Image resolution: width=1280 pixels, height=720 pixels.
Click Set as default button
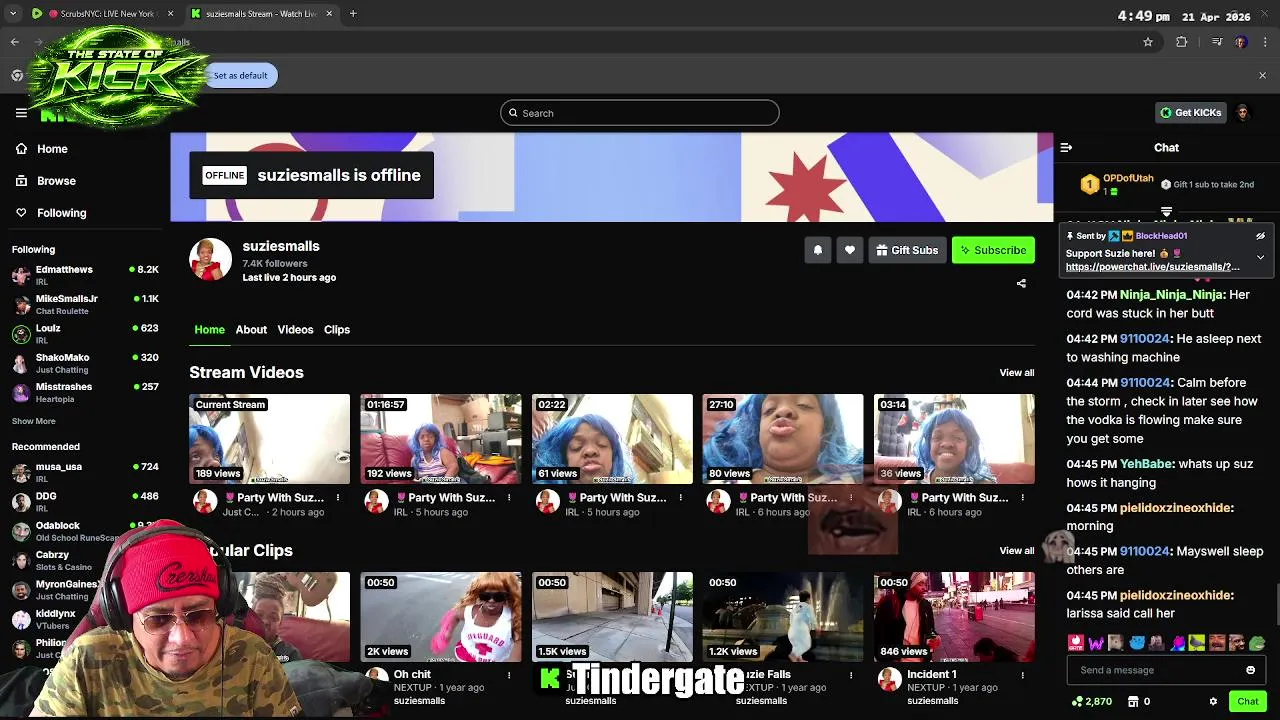pyautogui.click(x=240, y=75)
